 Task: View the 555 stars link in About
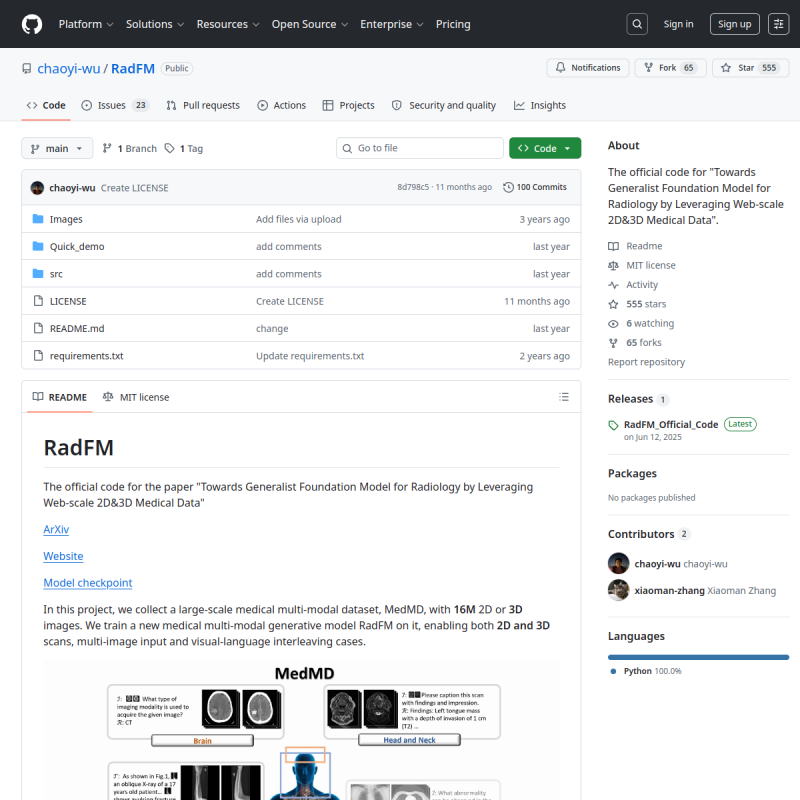tap(637, 304)
